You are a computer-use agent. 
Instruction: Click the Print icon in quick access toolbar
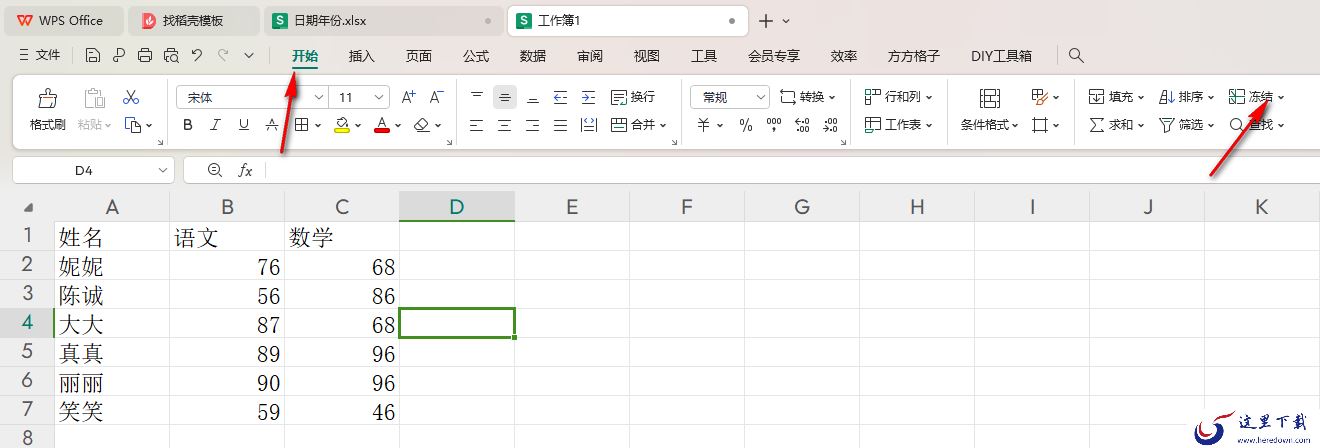click(145, 56)
